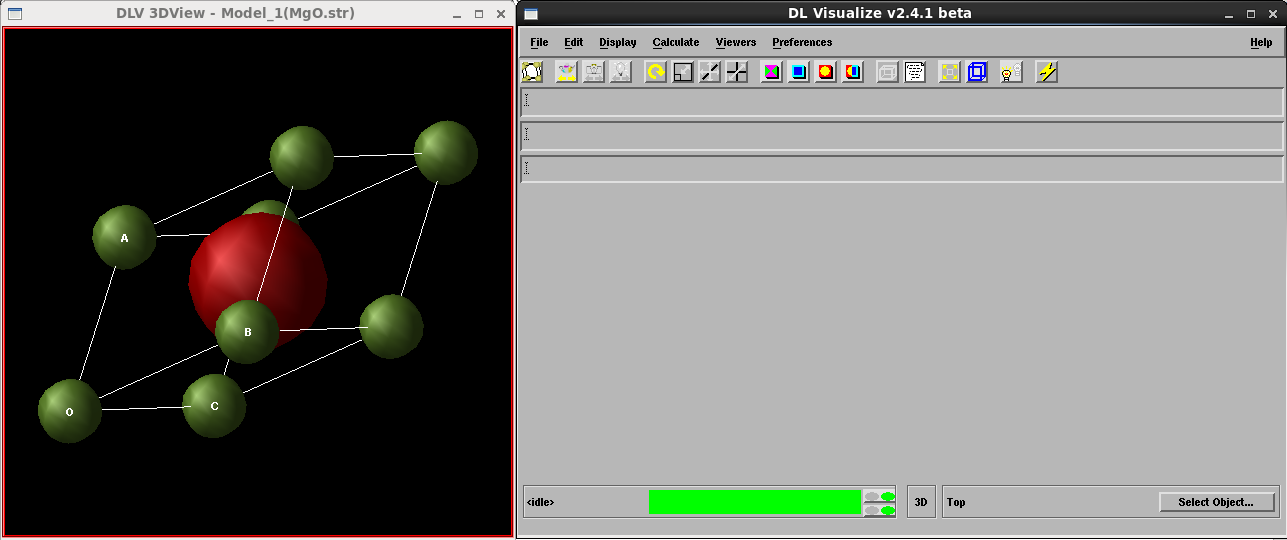Expand the Viewers menu

(736, 42)
